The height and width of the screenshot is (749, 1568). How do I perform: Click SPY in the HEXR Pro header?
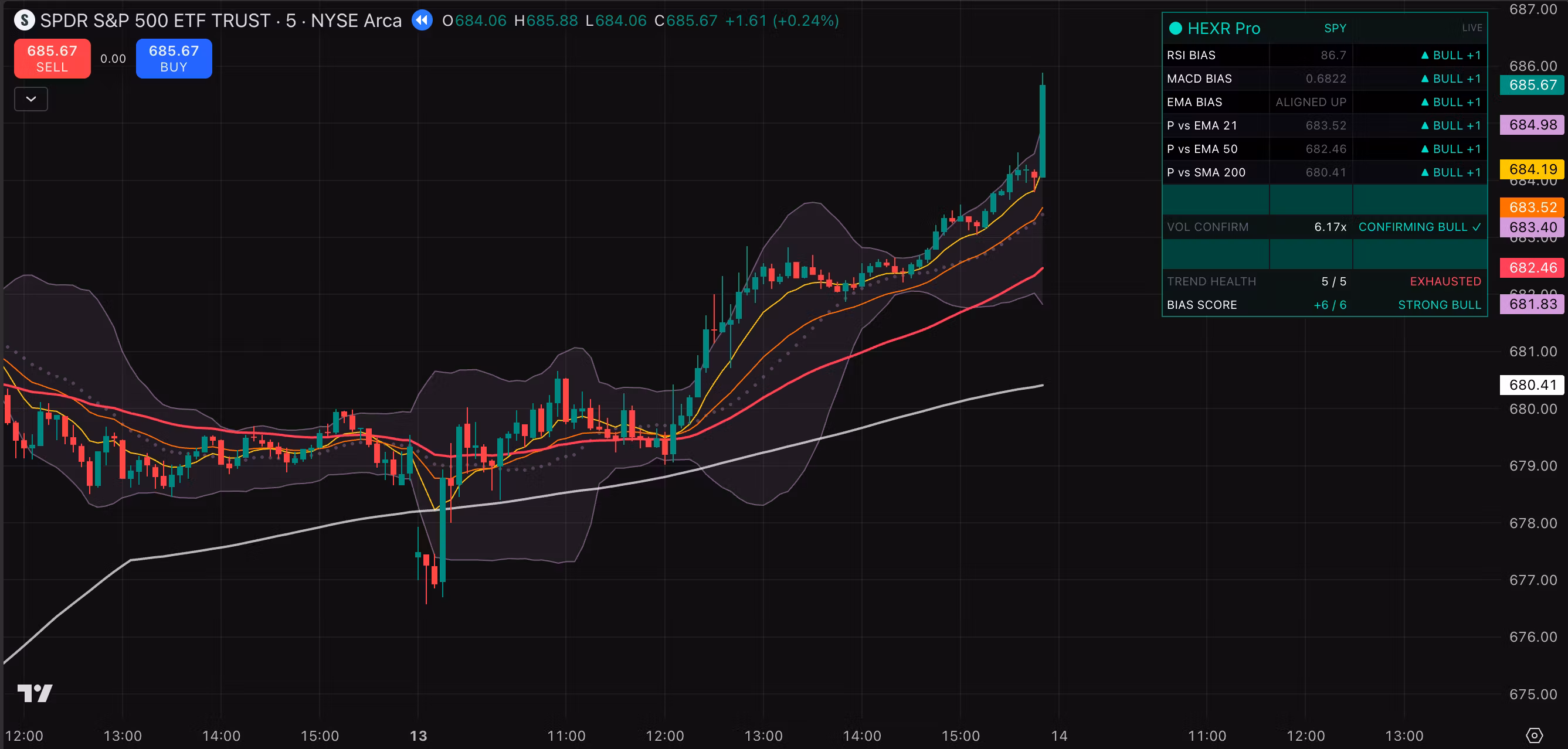pos(1335,28)
